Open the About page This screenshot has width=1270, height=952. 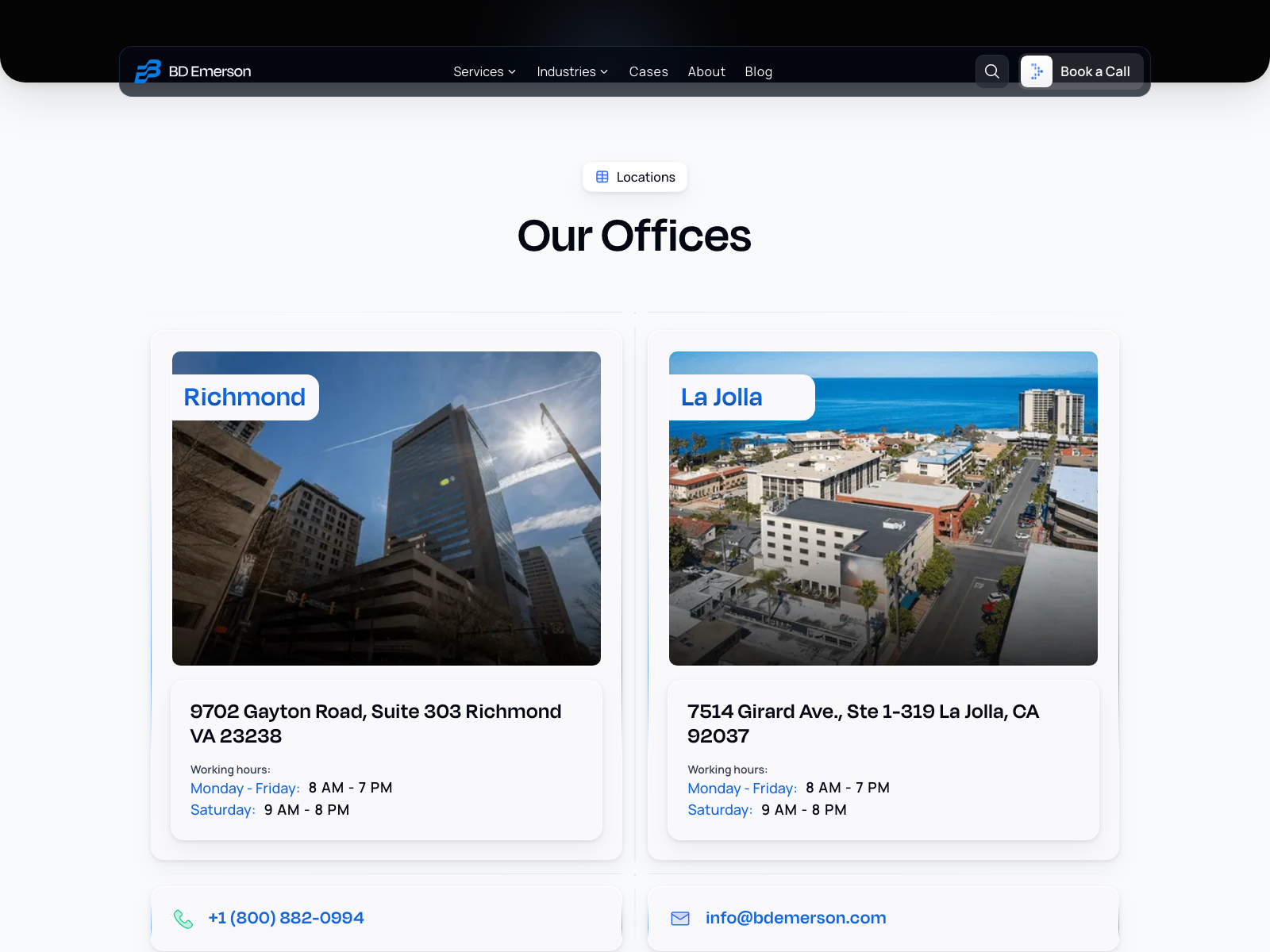706,71
